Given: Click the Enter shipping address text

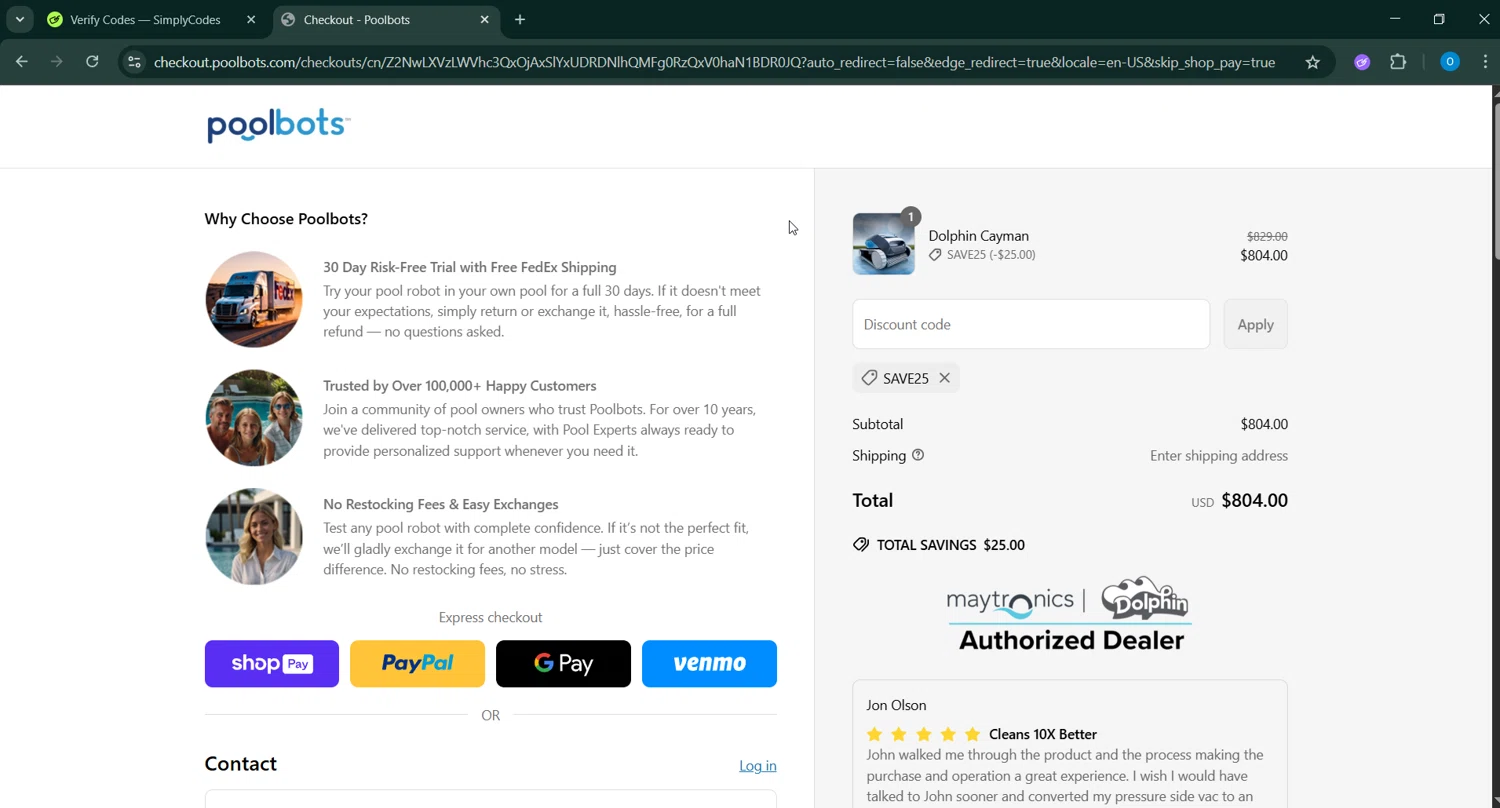Looking at the screenshot, I should [x=1219, y=456].
